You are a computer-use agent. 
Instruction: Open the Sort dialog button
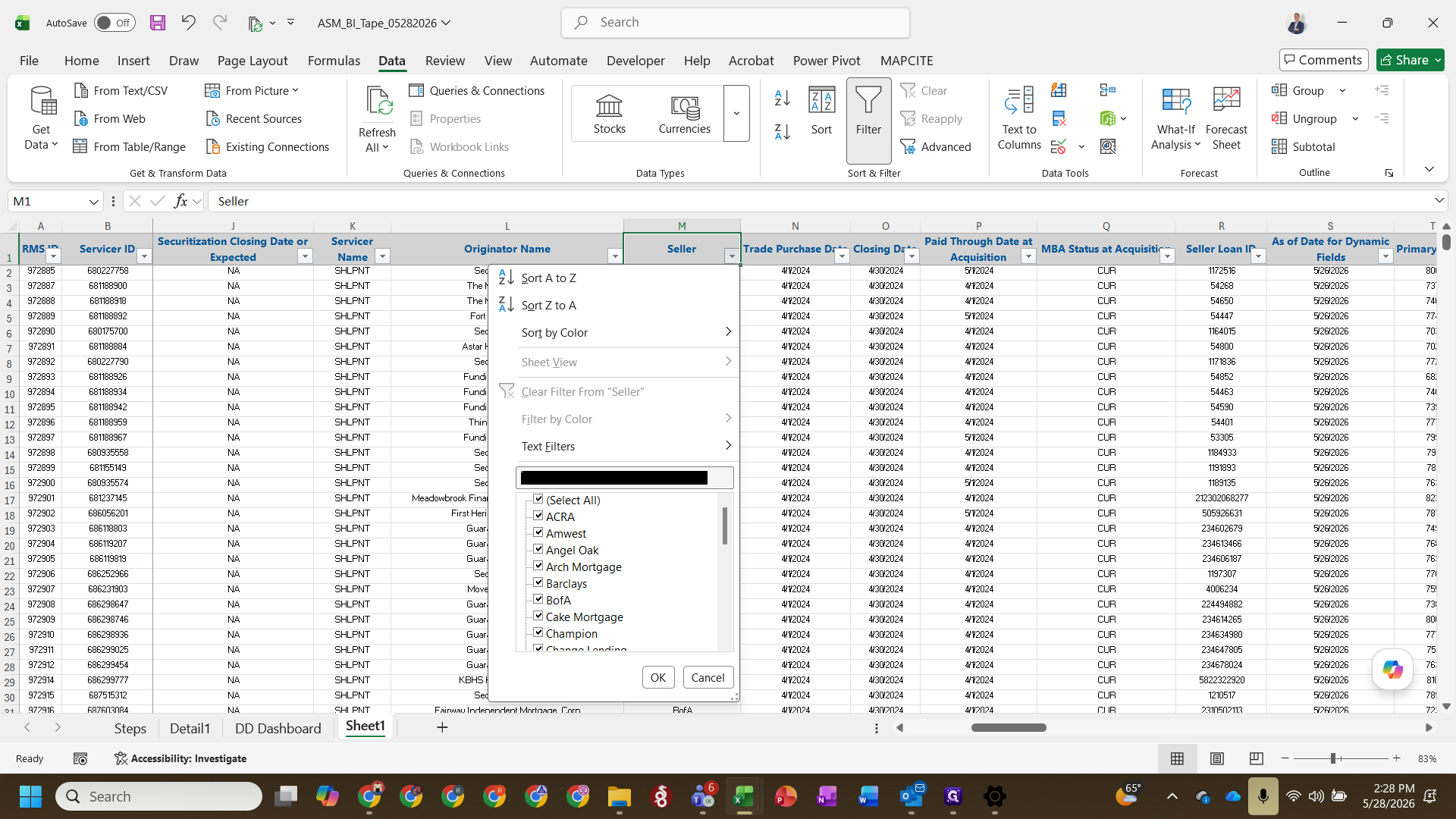[x=821, y=112]
